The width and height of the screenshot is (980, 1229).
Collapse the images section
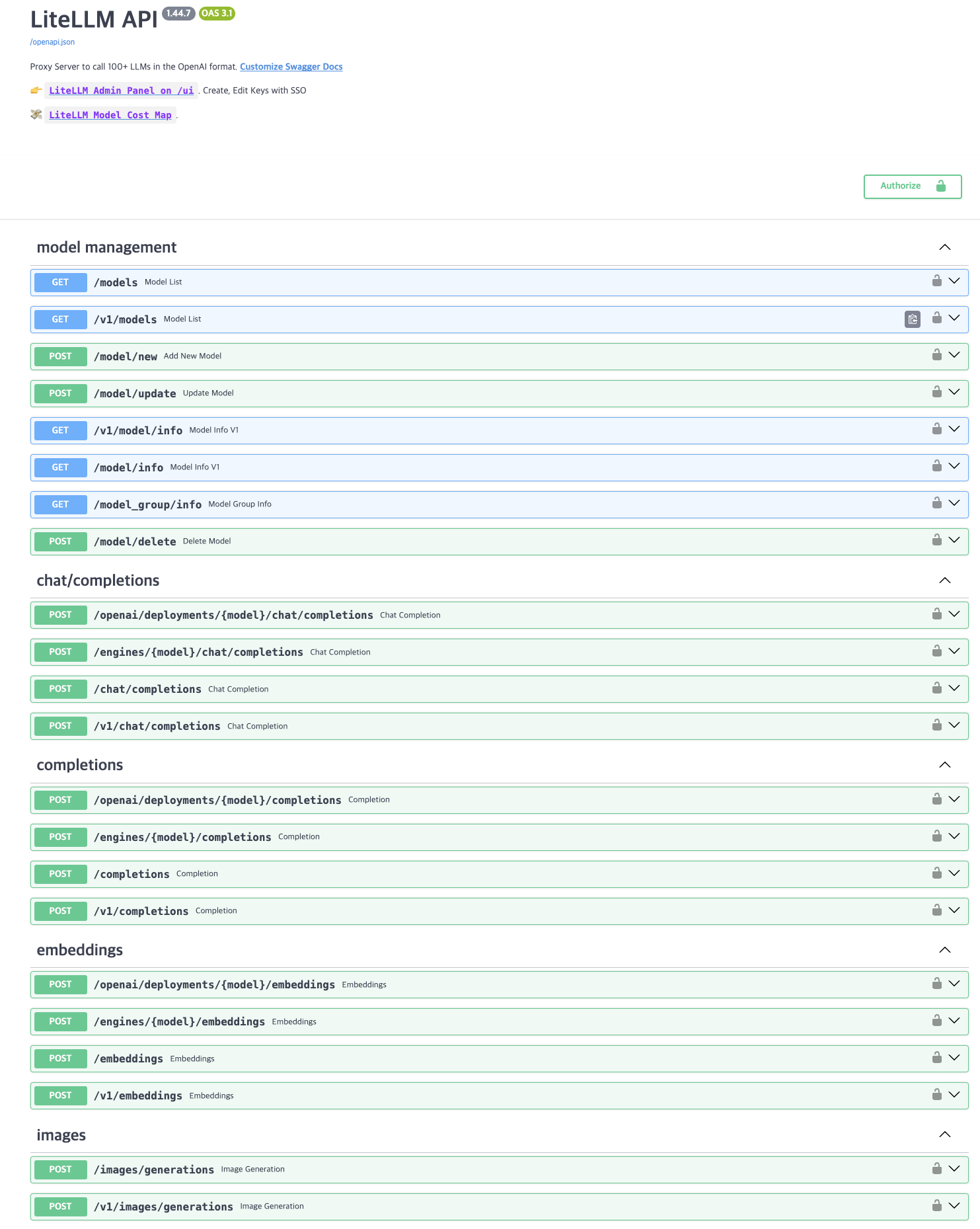coord(945,1134)
